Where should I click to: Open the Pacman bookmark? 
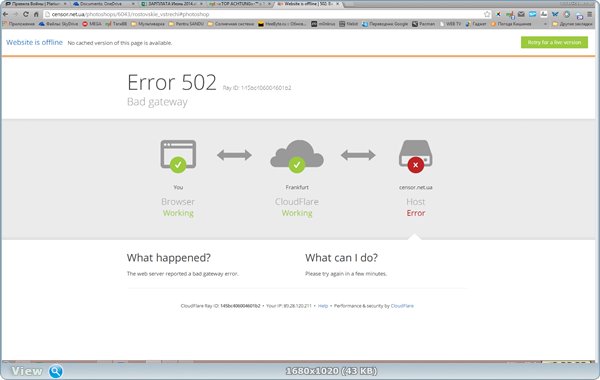[423, 24]
